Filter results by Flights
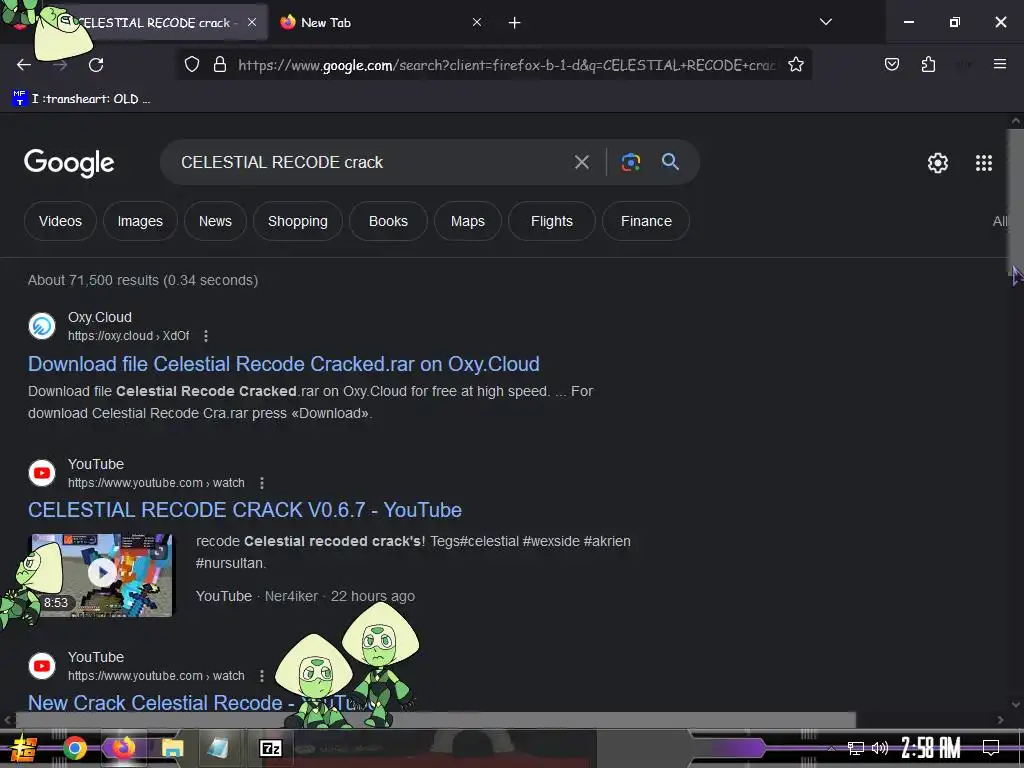The height and width of the screenshot is (768, 1024). [552, 221]
